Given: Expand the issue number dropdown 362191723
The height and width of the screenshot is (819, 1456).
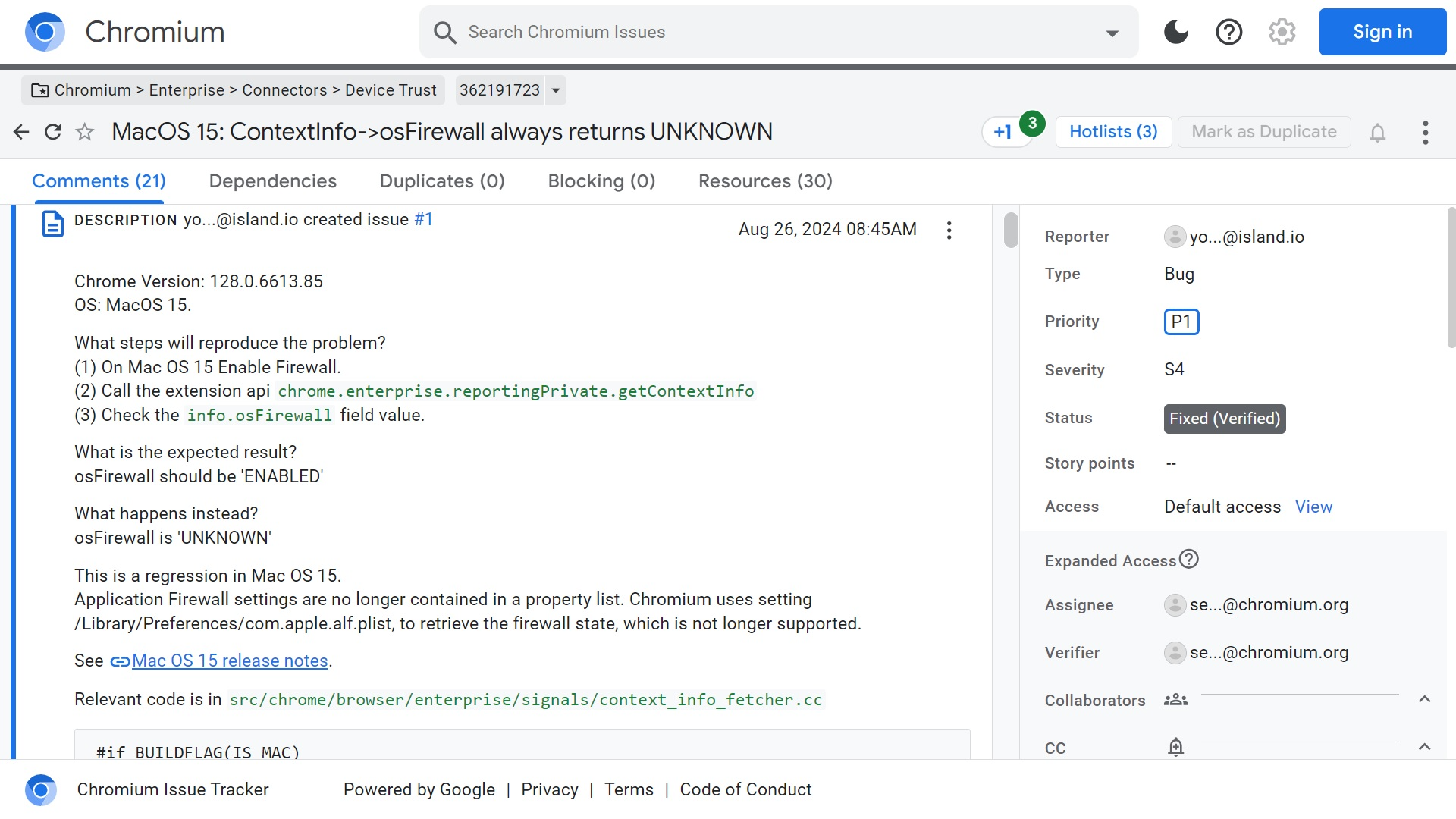Looking at the screenshot, I should (x=556, y=90).
